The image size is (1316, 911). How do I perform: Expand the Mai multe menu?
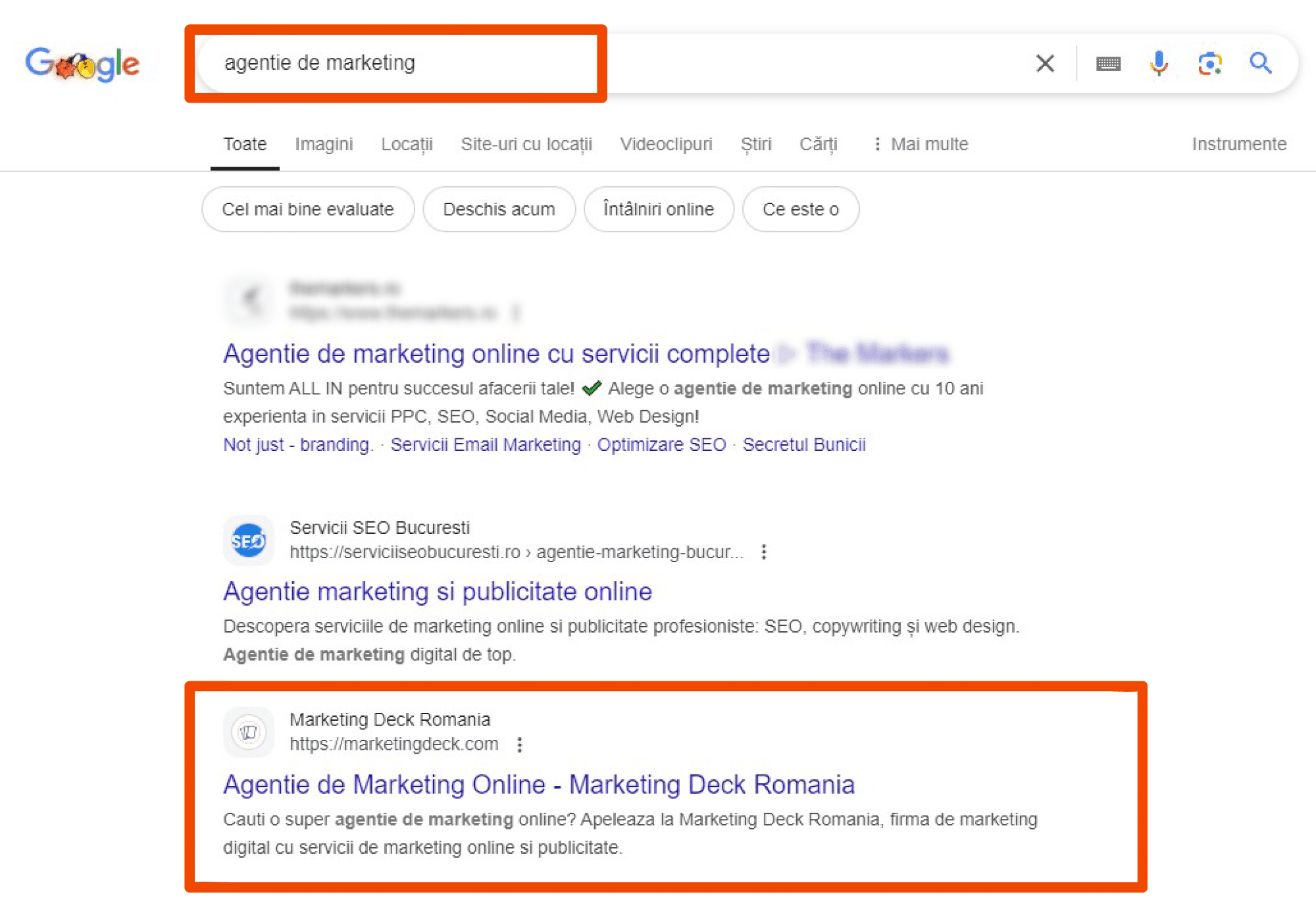pyautogui.click(x=921, y=144)
